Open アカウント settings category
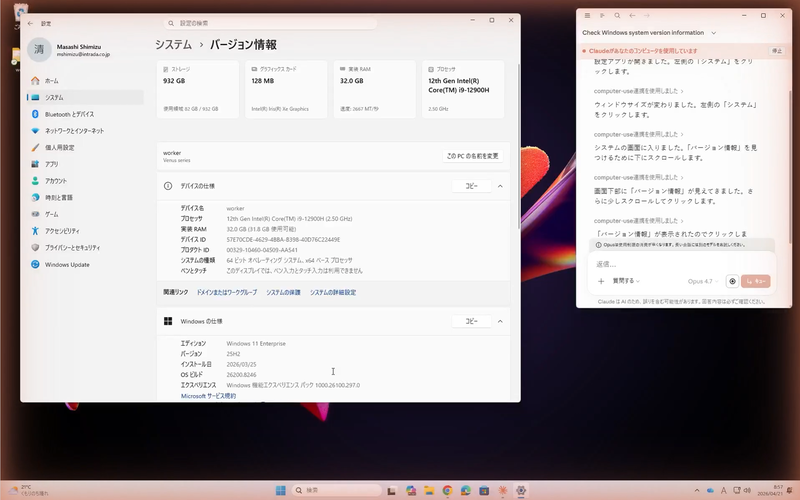800x500 pixels. click(x=85, y=181)
